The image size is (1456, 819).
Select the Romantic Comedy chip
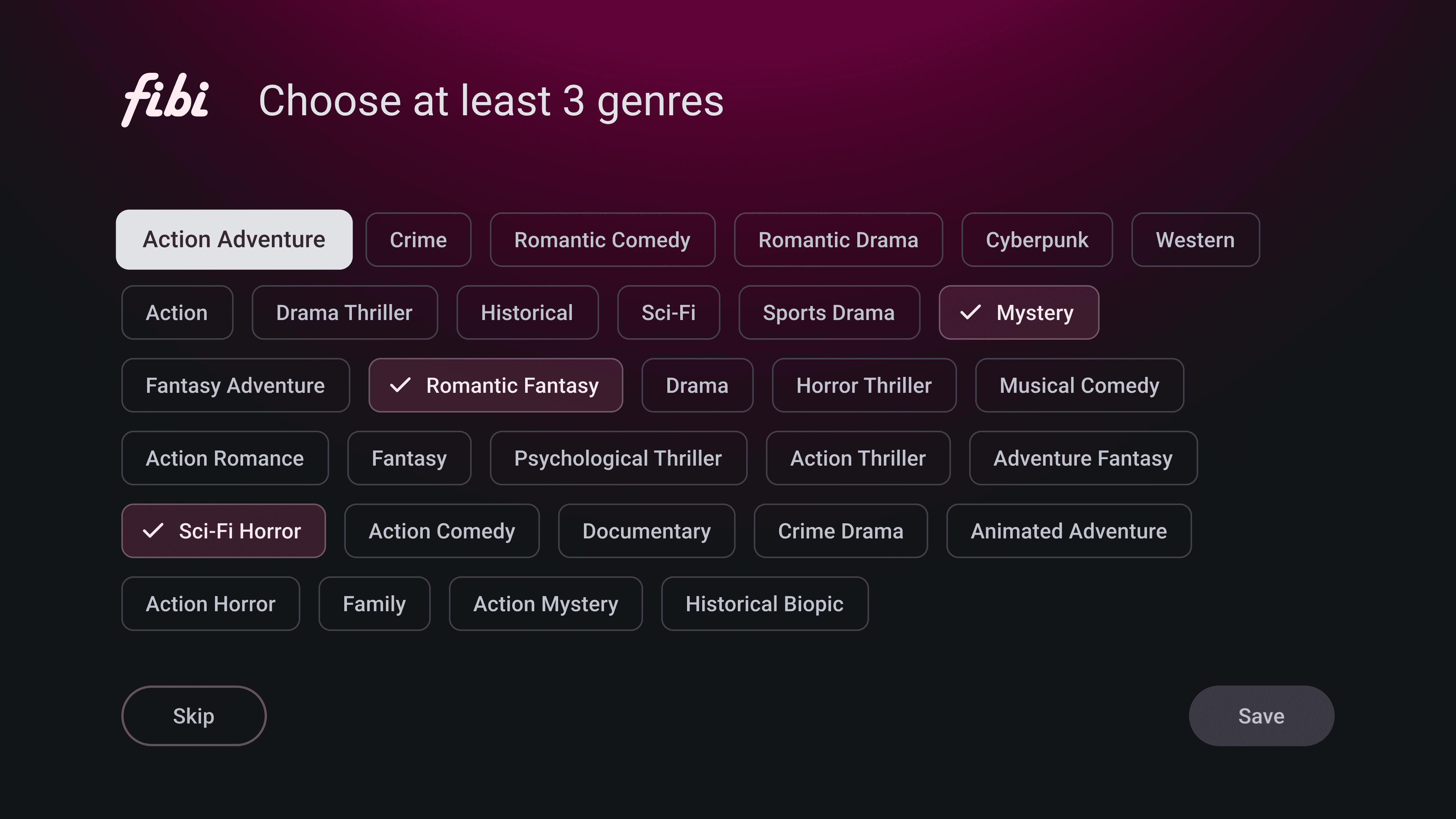pos(602,240)
